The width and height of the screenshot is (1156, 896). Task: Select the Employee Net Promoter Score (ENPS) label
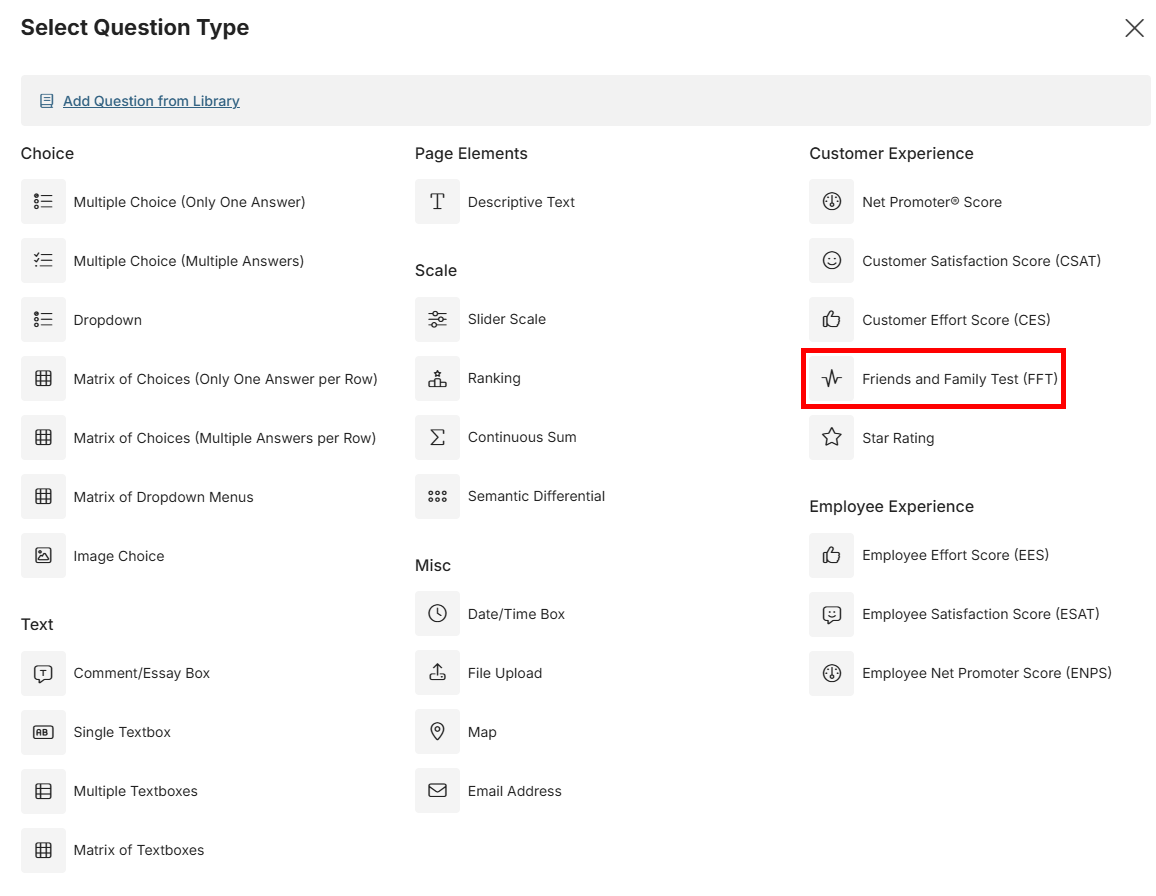(987, 673)
